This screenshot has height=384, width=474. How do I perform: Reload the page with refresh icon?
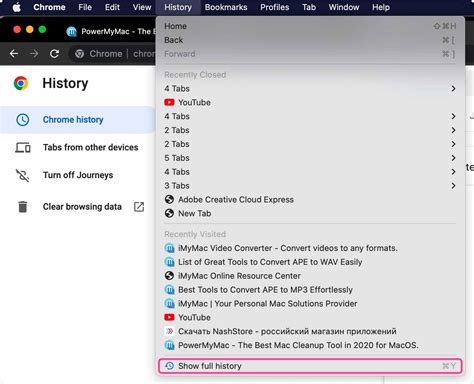[54, 54]
